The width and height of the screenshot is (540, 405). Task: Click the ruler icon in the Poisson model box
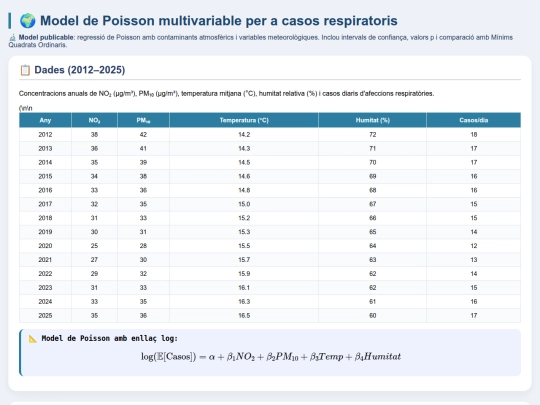33,339
